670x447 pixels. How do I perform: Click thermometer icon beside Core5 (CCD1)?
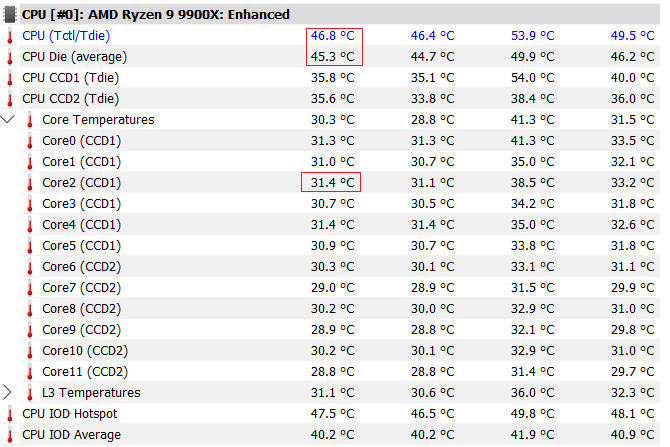point(30,246)
